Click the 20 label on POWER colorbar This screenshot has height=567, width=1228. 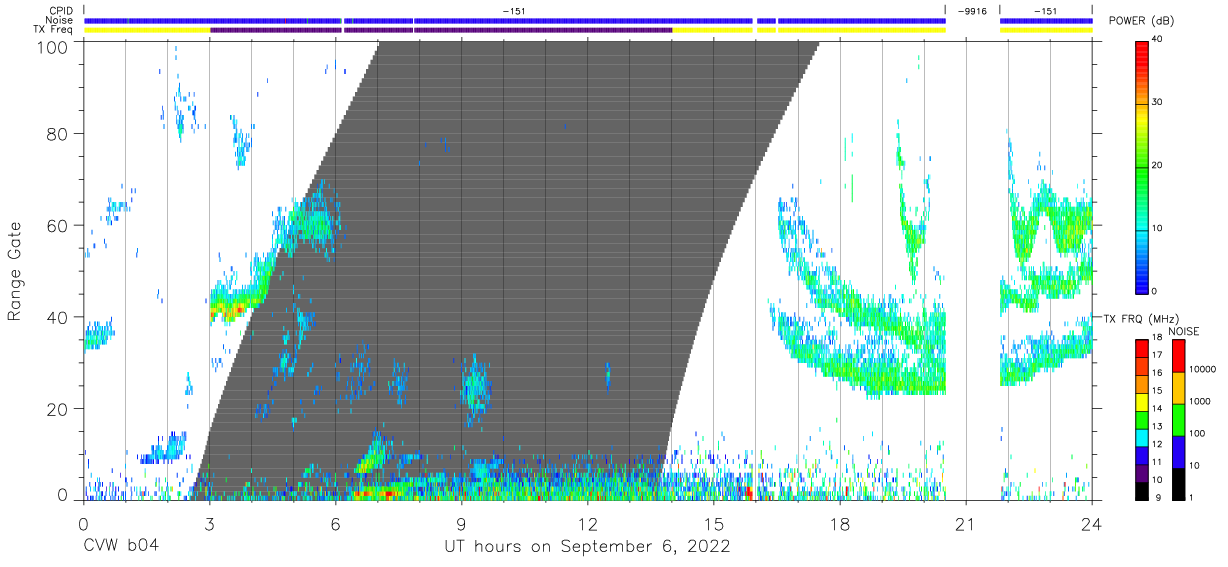click(1158, 166)
